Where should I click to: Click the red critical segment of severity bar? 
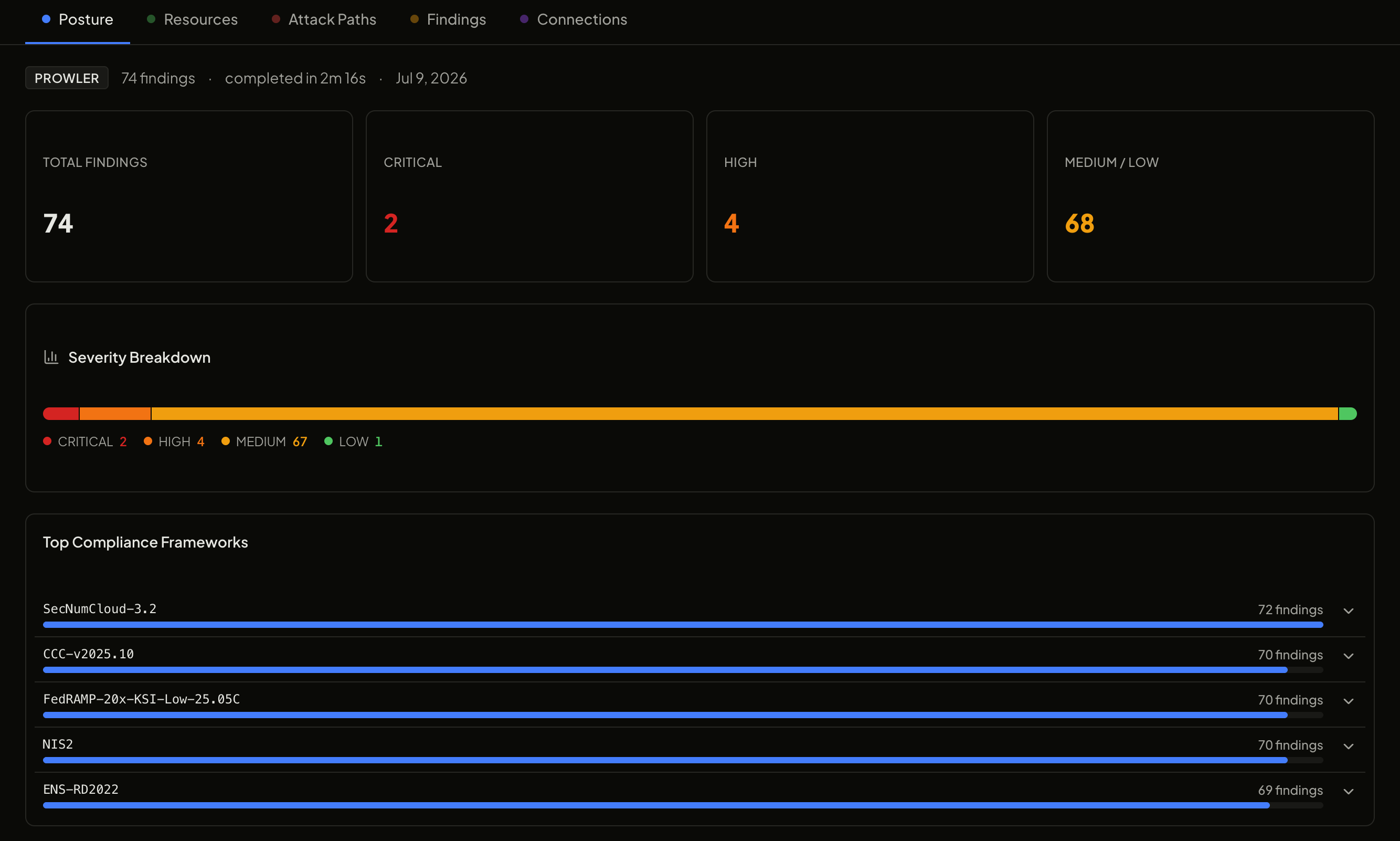pos(60,414)
